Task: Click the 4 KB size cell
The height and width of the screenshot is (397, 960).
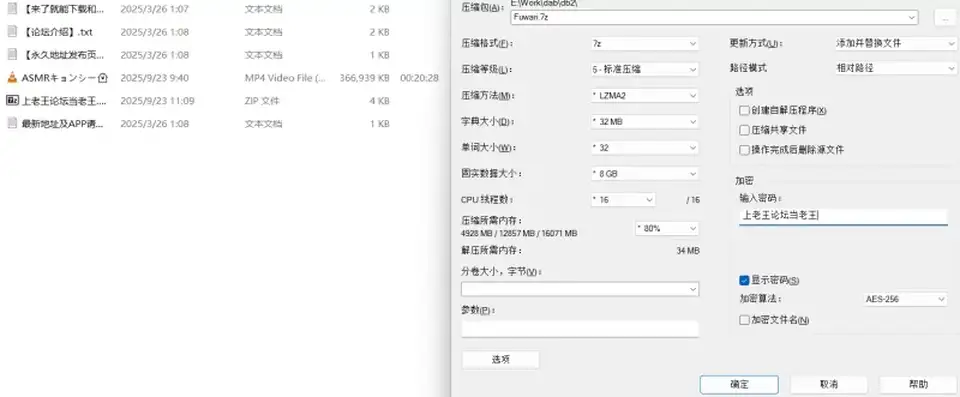Action: coord(380,100)
